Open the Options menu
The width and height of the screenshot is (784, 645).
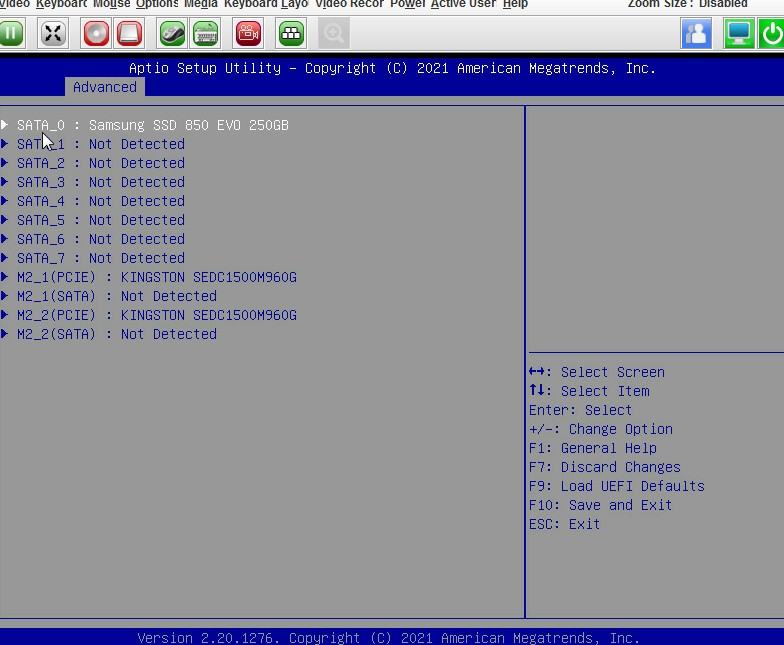[x=157, y=4]
